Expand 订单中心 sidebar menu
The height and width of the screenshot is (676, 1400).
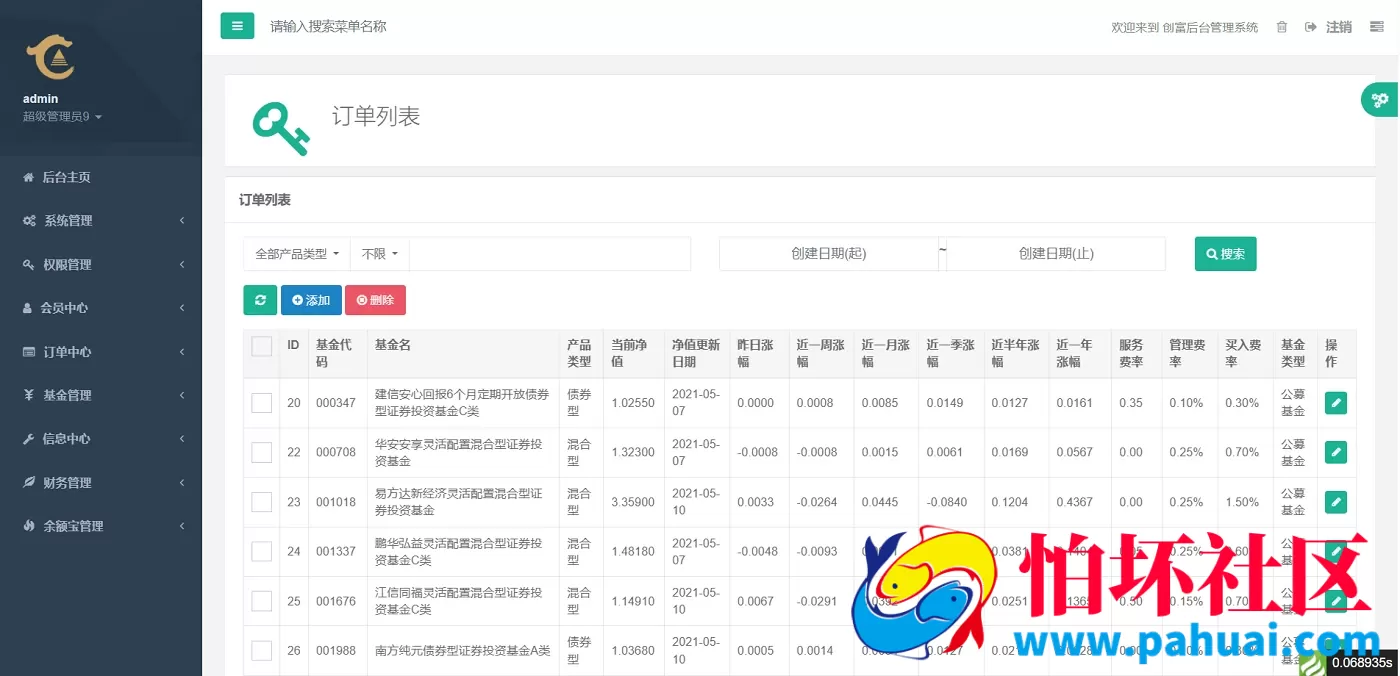tap(101, 352)
